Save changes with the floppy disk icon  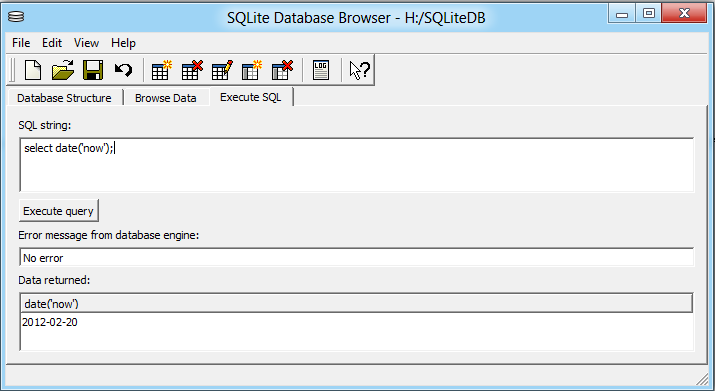(x=93, y=70)
